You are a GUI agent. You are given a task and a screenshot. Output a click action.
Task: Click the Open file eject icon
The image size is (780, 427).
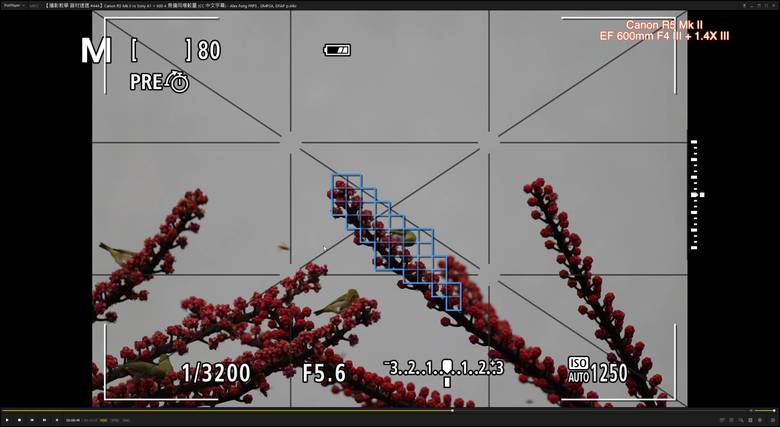click(57, 420)
